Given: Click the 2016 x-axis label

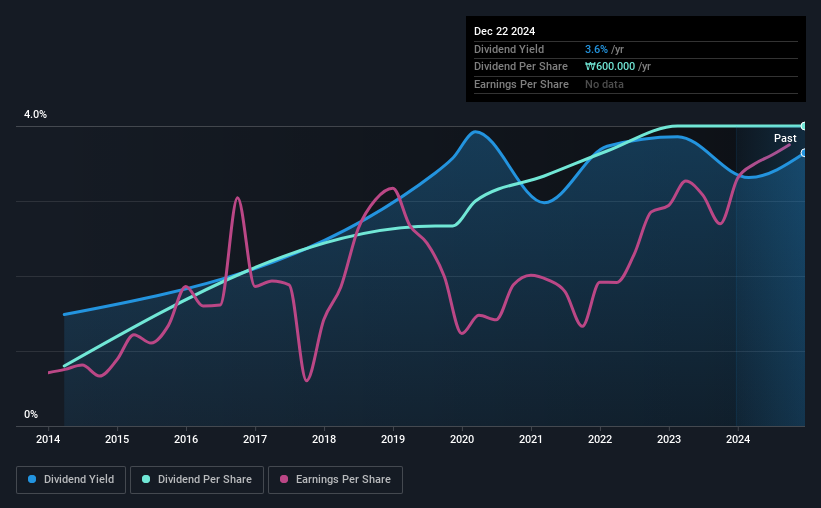Looking at the screenshot, I should [186, 439].
